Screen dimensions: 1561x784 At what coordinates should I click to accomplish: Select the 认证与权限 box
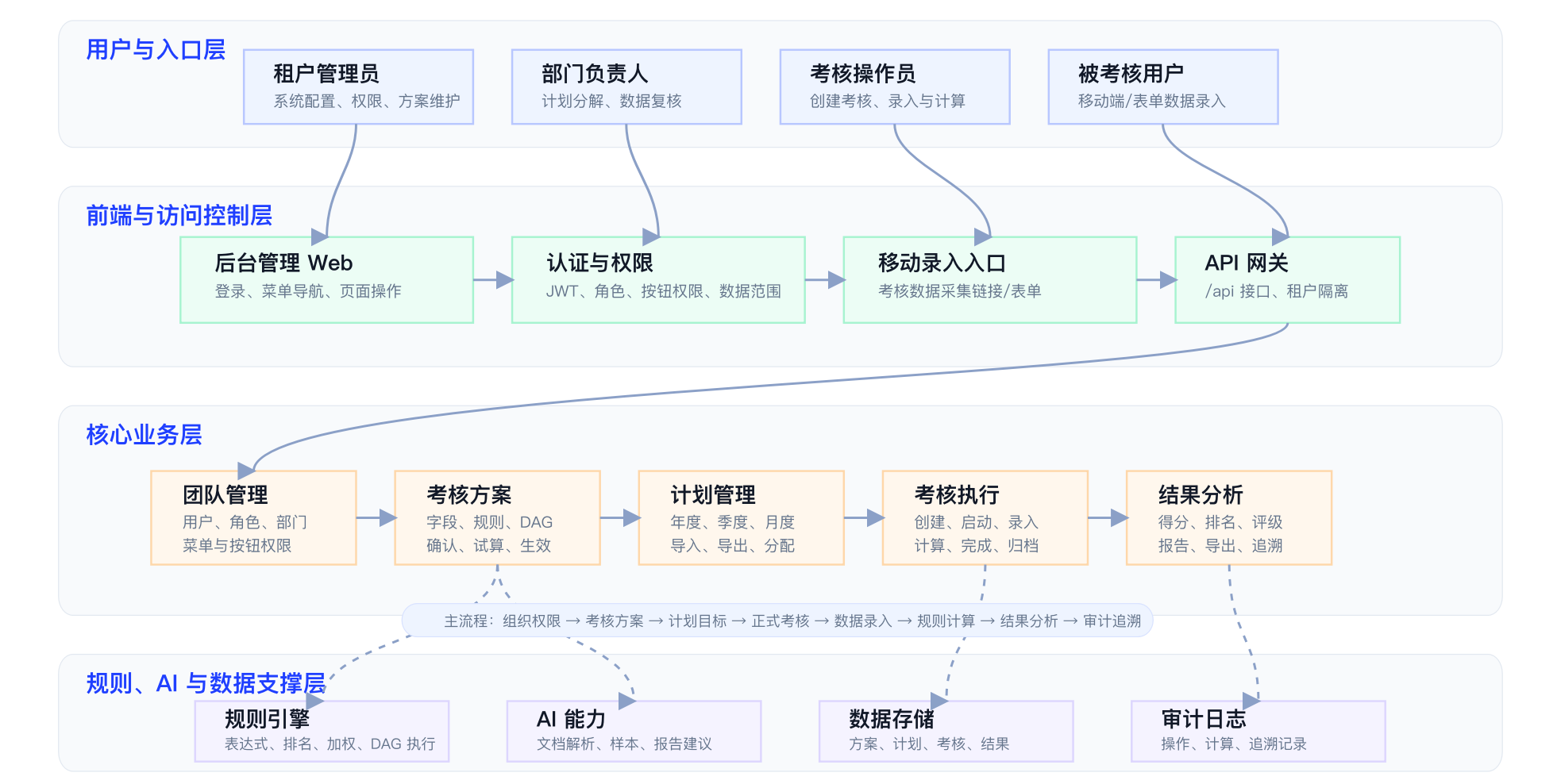(658, 279)
